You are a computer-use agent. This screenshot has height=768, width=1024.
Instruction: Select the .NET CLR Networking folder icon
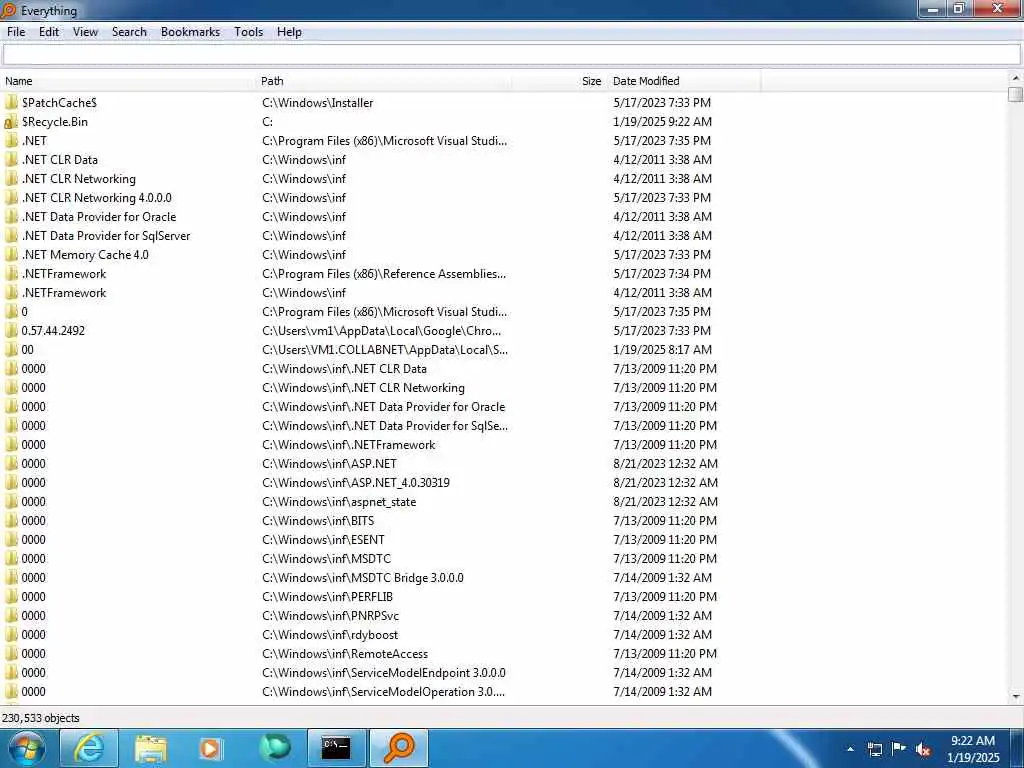click(11, 178)
